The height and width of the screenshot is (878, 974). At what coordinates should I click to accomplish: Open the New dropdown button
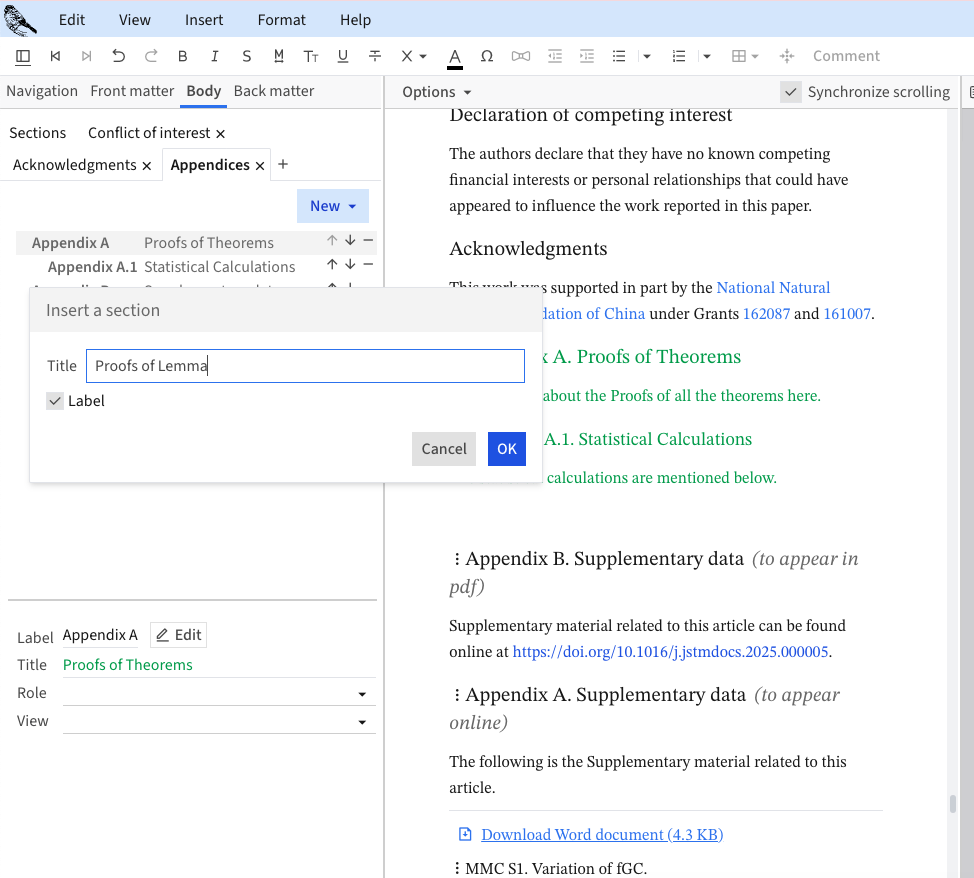tap(332, 206)
